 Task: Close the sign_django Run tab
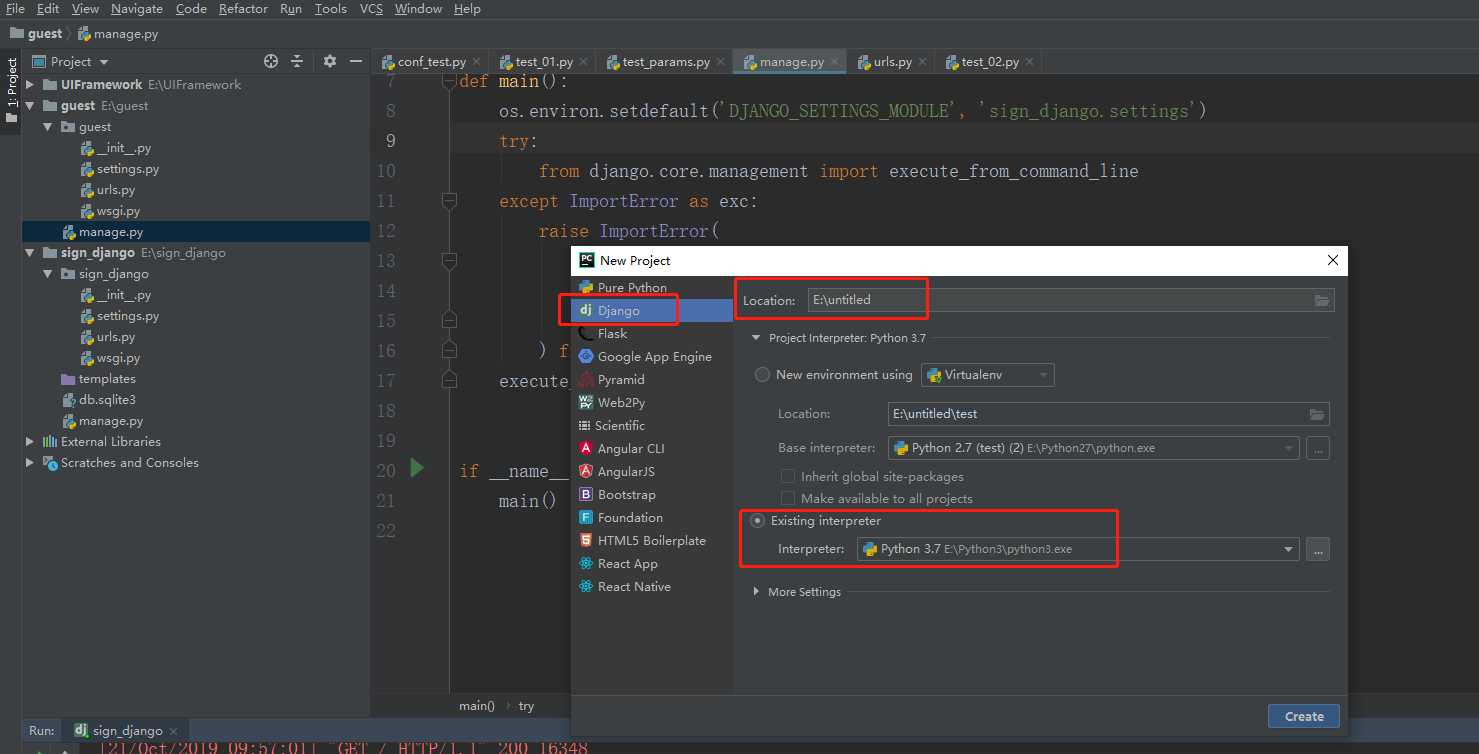click(173, 731)
